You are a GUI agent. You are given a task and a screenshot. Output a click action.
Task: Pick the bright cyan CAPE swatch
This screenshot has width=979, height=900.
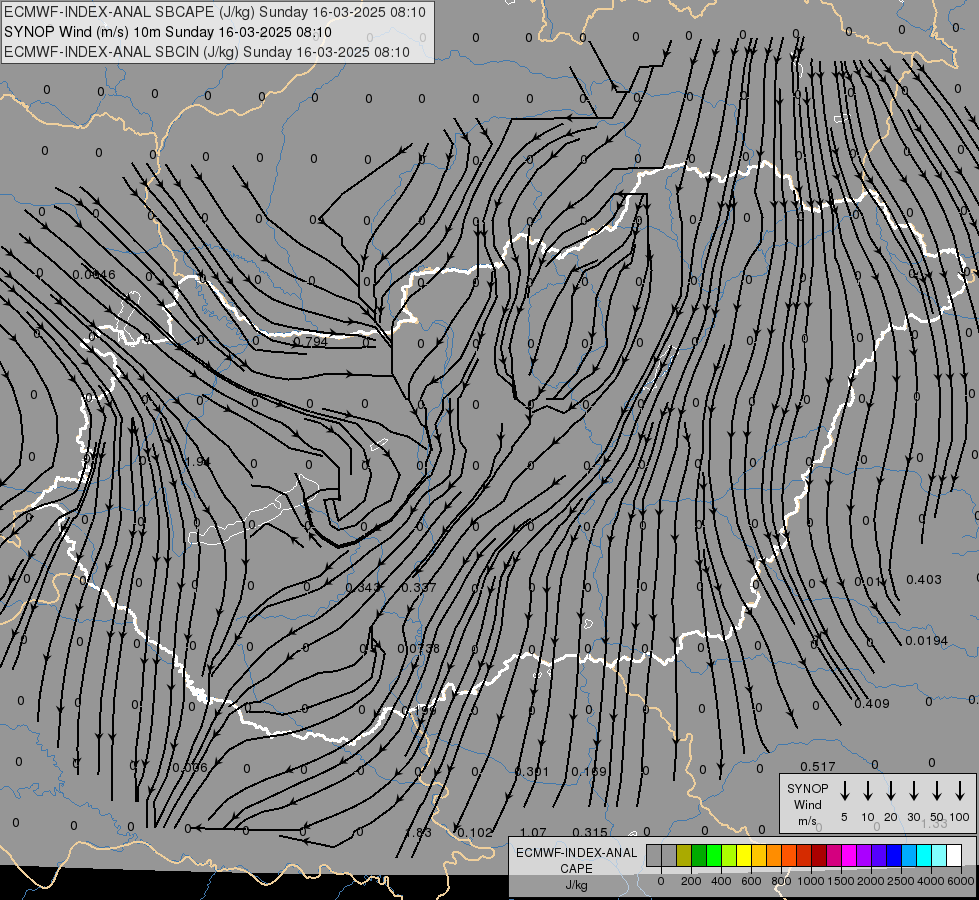pyautogui.click(x=923, y=855)
